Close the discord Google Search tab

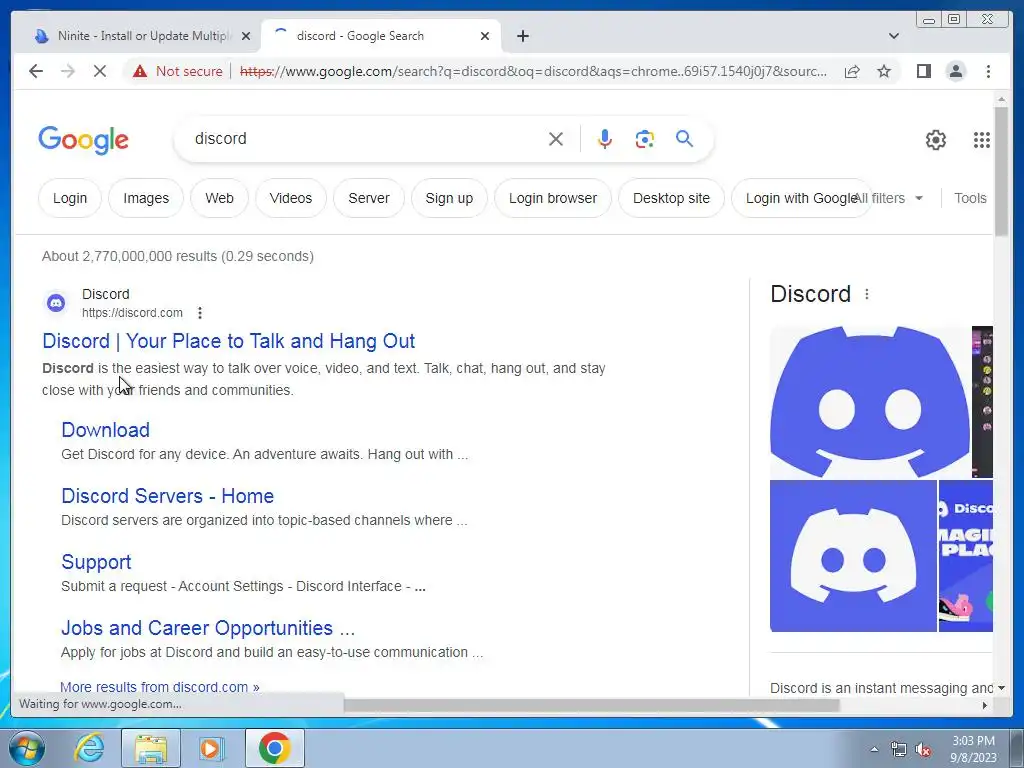point(485,36)
